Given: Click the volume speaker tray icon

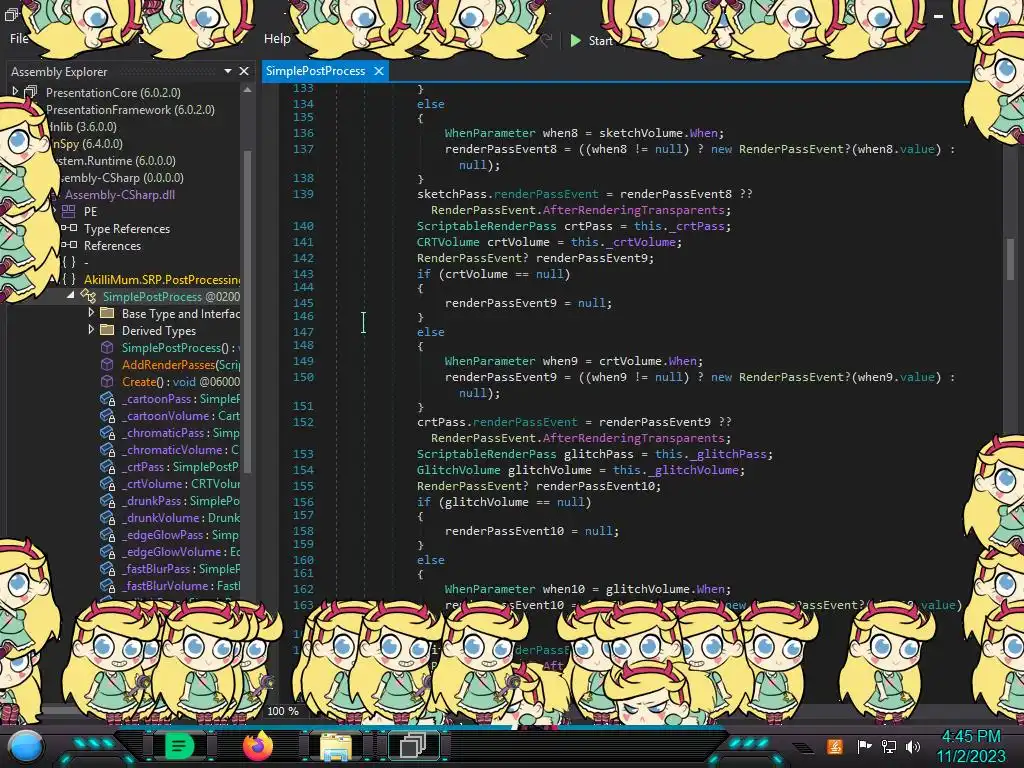Looking at the screenshot, I should click(913, 746).
